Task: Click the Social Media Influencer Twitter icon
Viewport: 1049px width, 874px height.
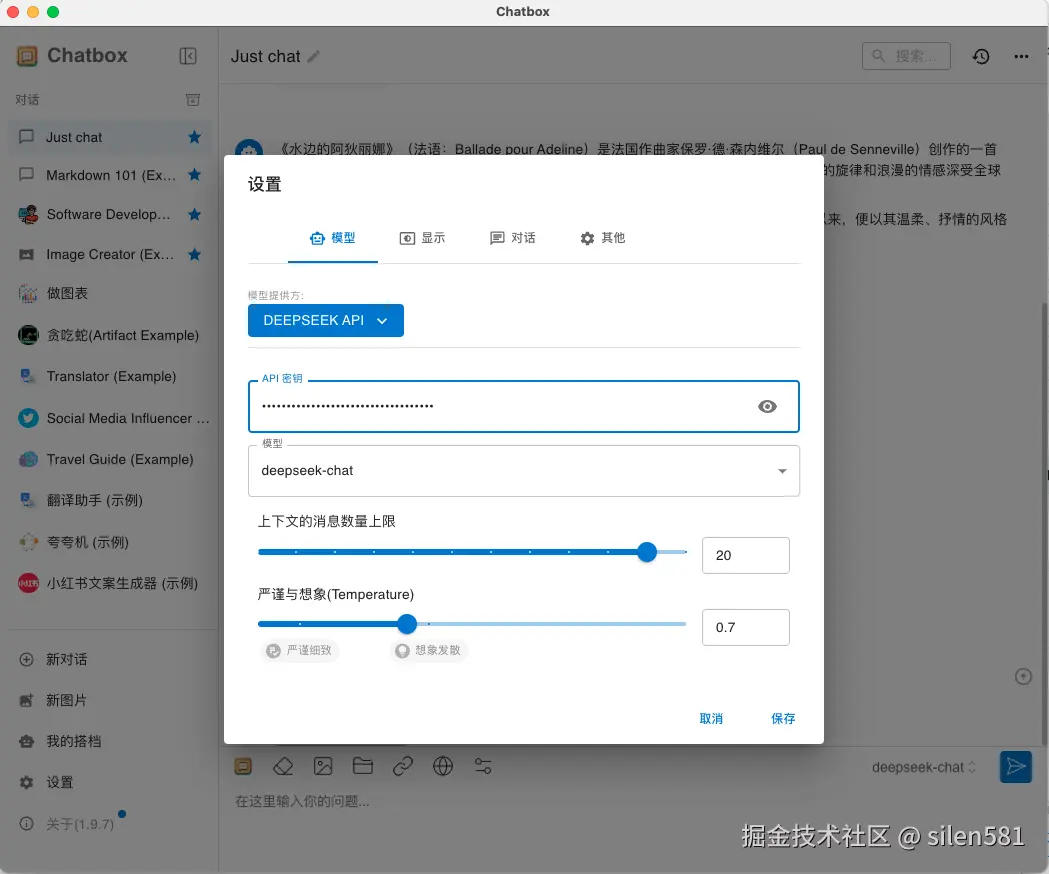Action: 28,418
